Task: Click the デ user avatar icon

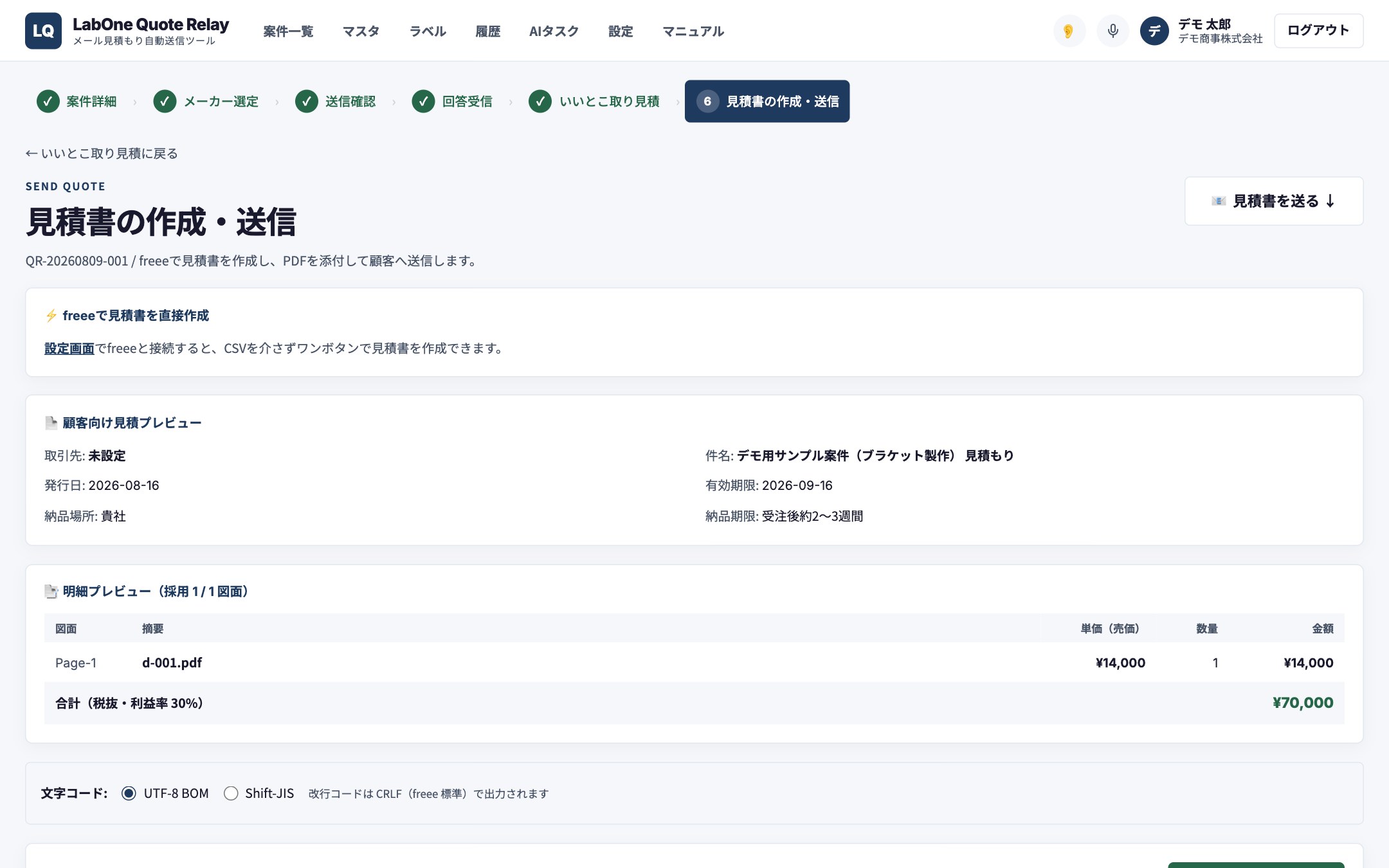Action: (1154, 31)
